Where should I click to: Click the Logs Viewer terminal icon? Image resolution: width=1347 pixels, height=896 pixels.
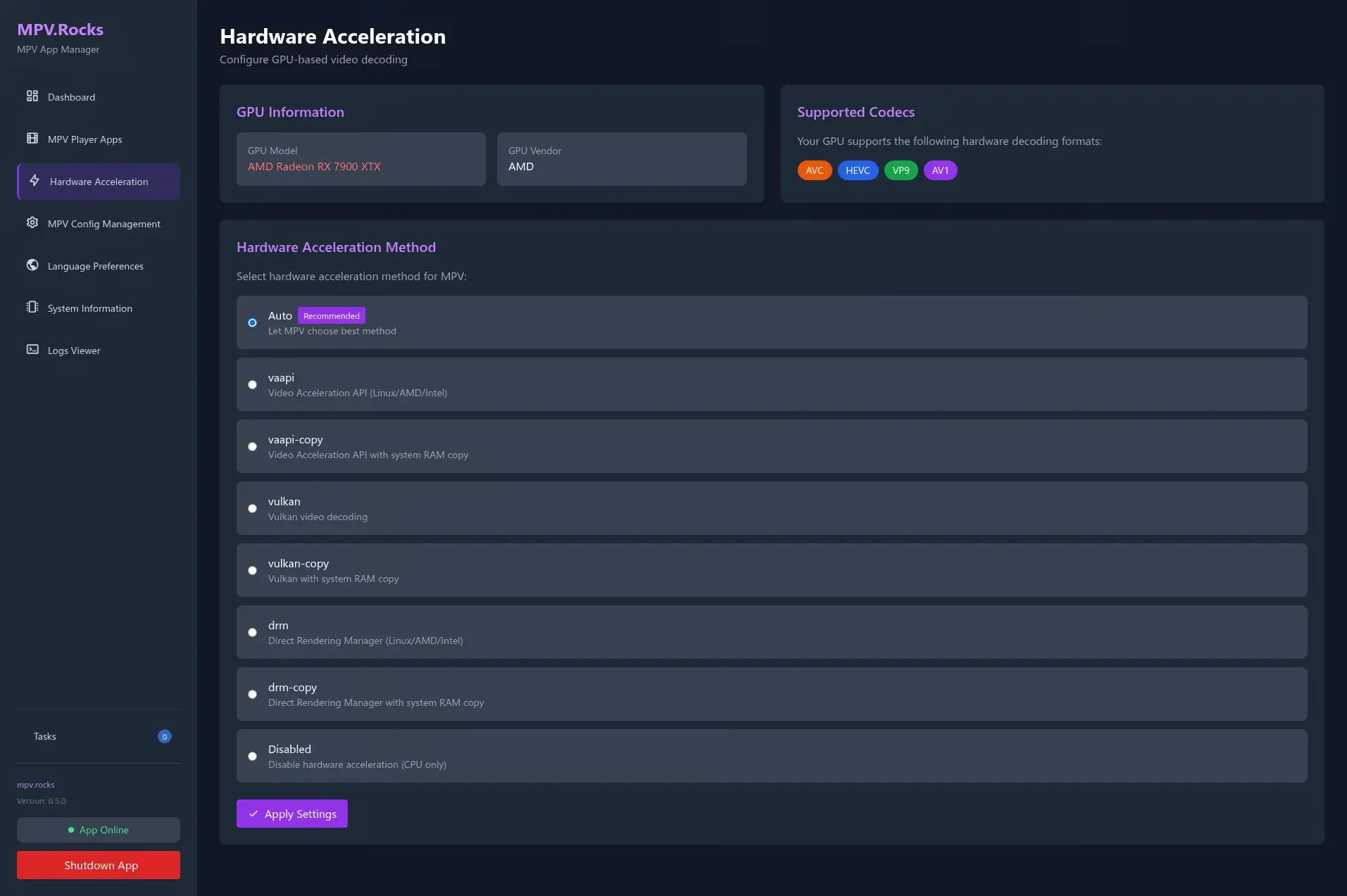pyautogui.click(x=32, y=350)
